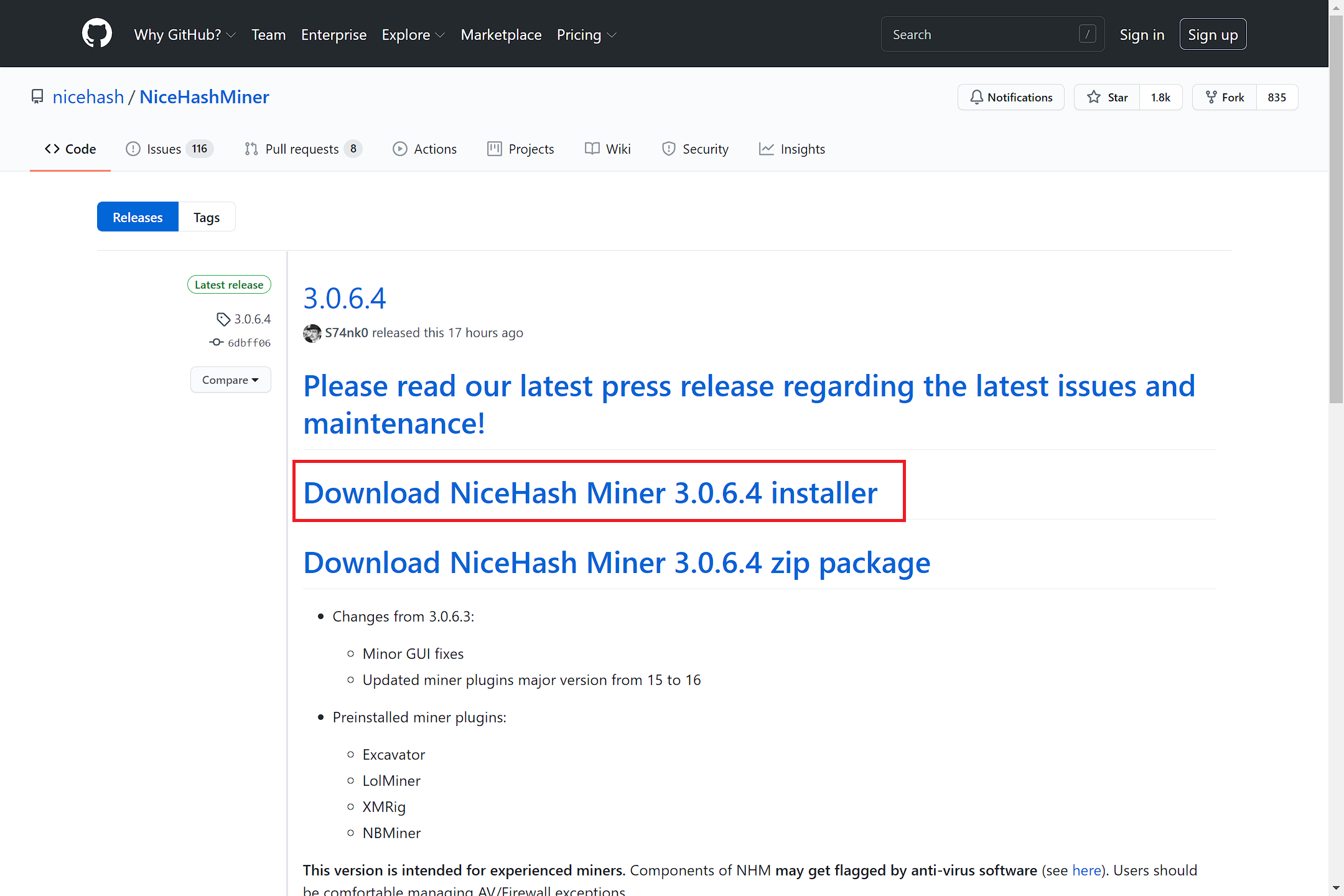
Task: Click the 'Excavator' plugin list item
Action: coord(394,755)
